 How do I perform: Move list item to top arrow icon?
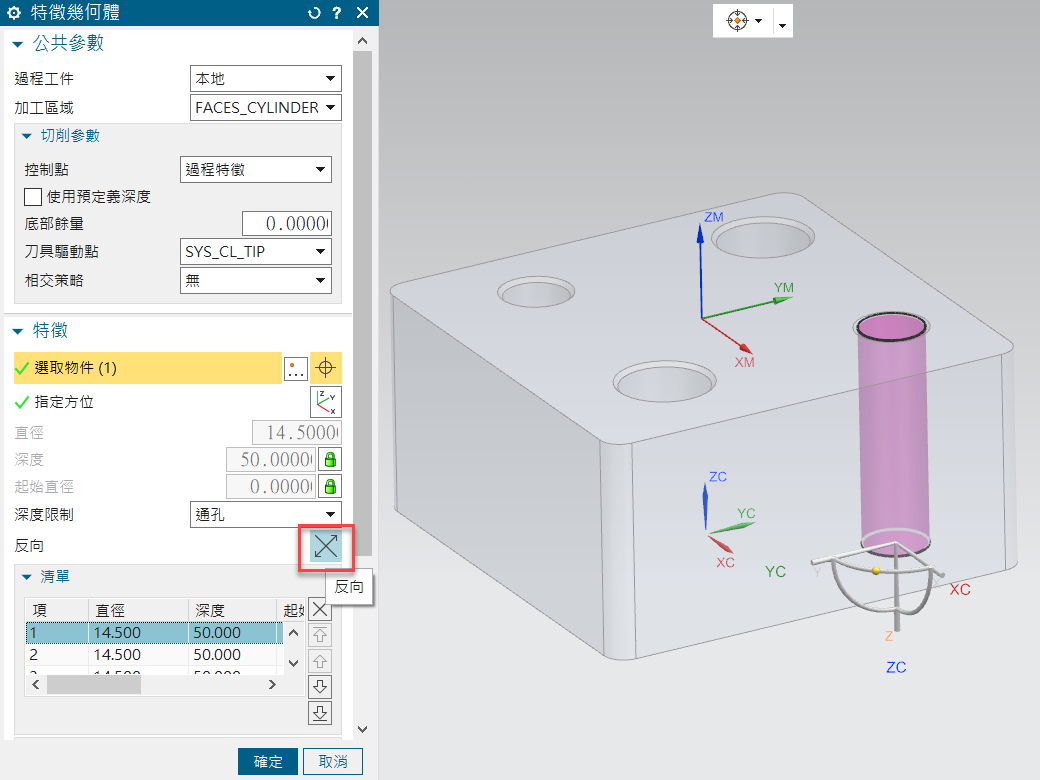320,635
